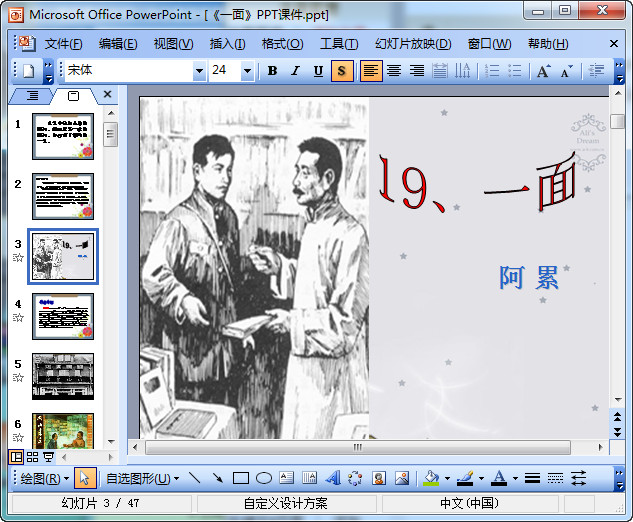This screenshot has width=633, height=522.
Task: Open the 帮助(H) menu
Action: (548, 44)
